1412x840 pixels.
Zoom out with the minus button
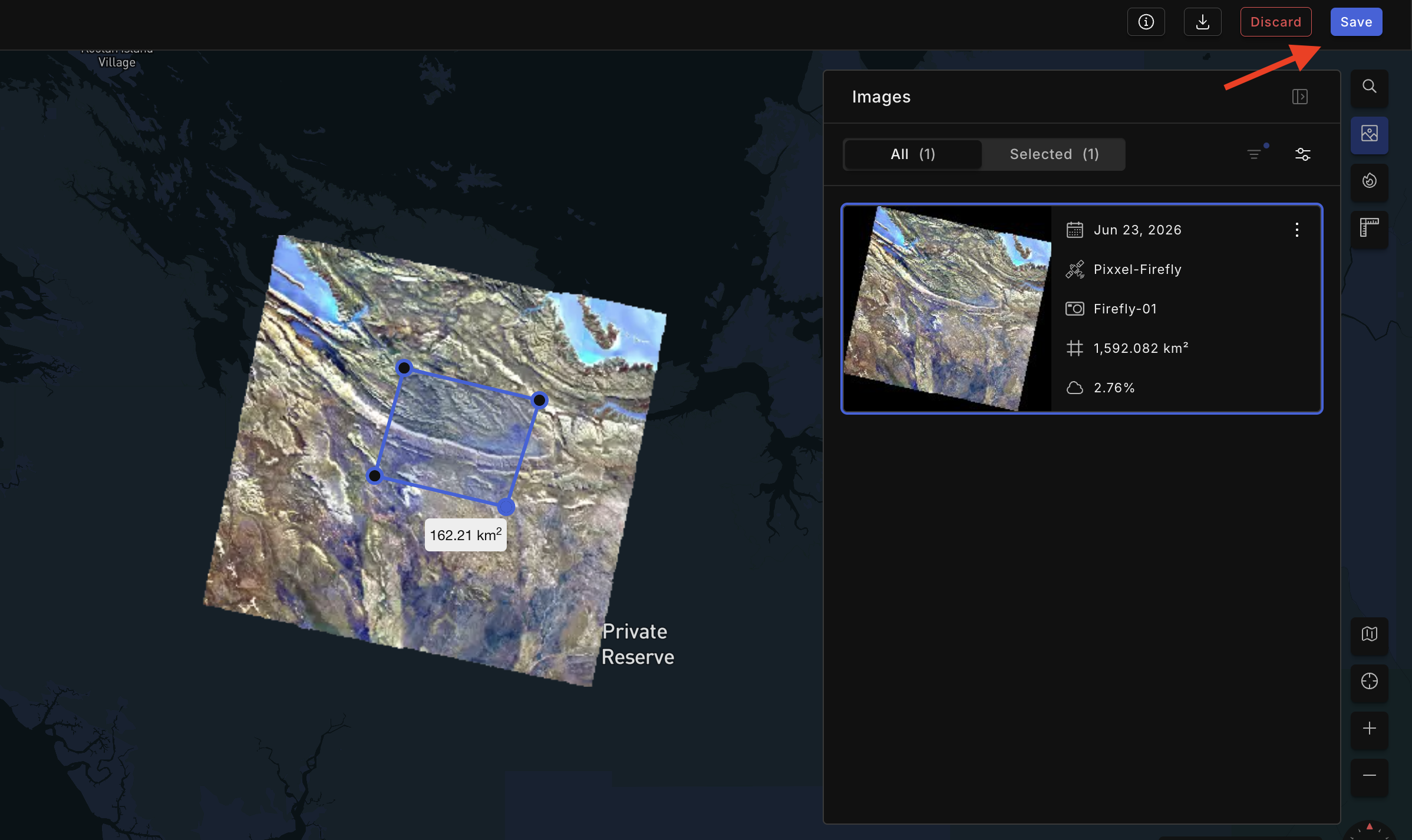coord(1369,776)
